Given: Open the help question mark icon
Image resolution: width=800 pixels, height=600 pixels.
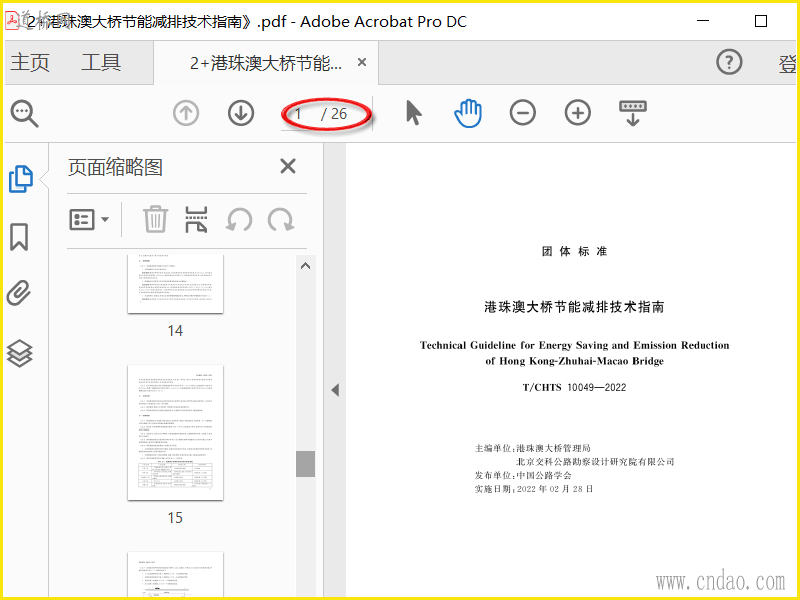Looking at the screenshot, I should (729, 62).
